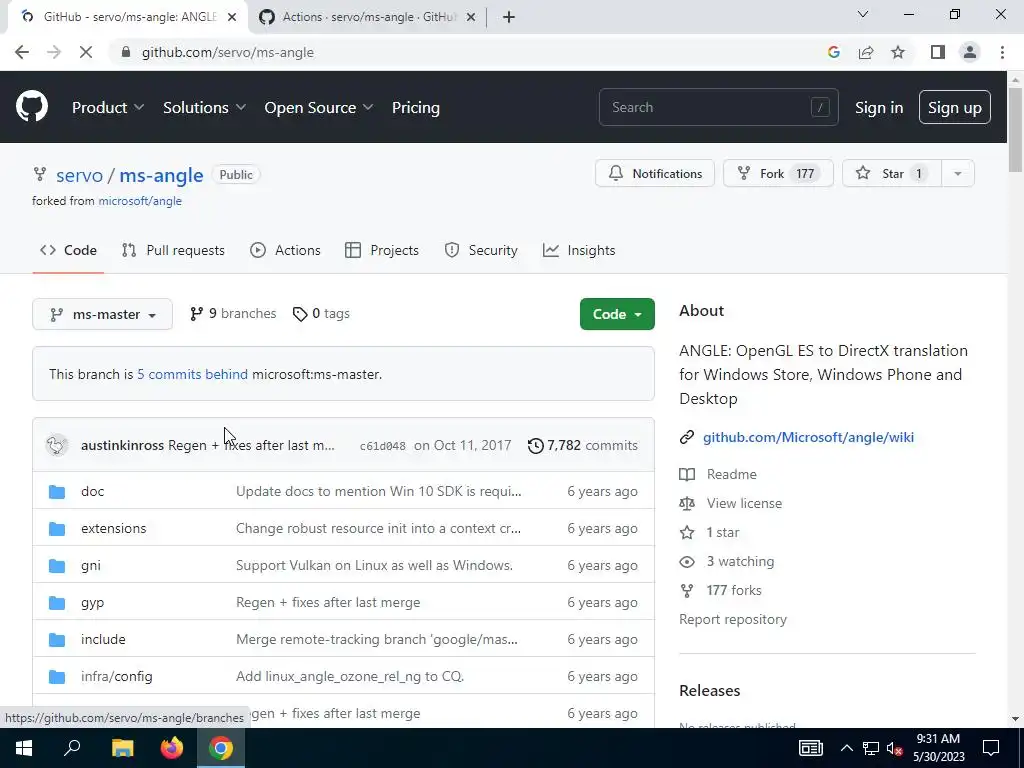Open github.com/Microsoft/angle/wiki link
This screenshot has width=1024, height=768.
tap(808, 438)
